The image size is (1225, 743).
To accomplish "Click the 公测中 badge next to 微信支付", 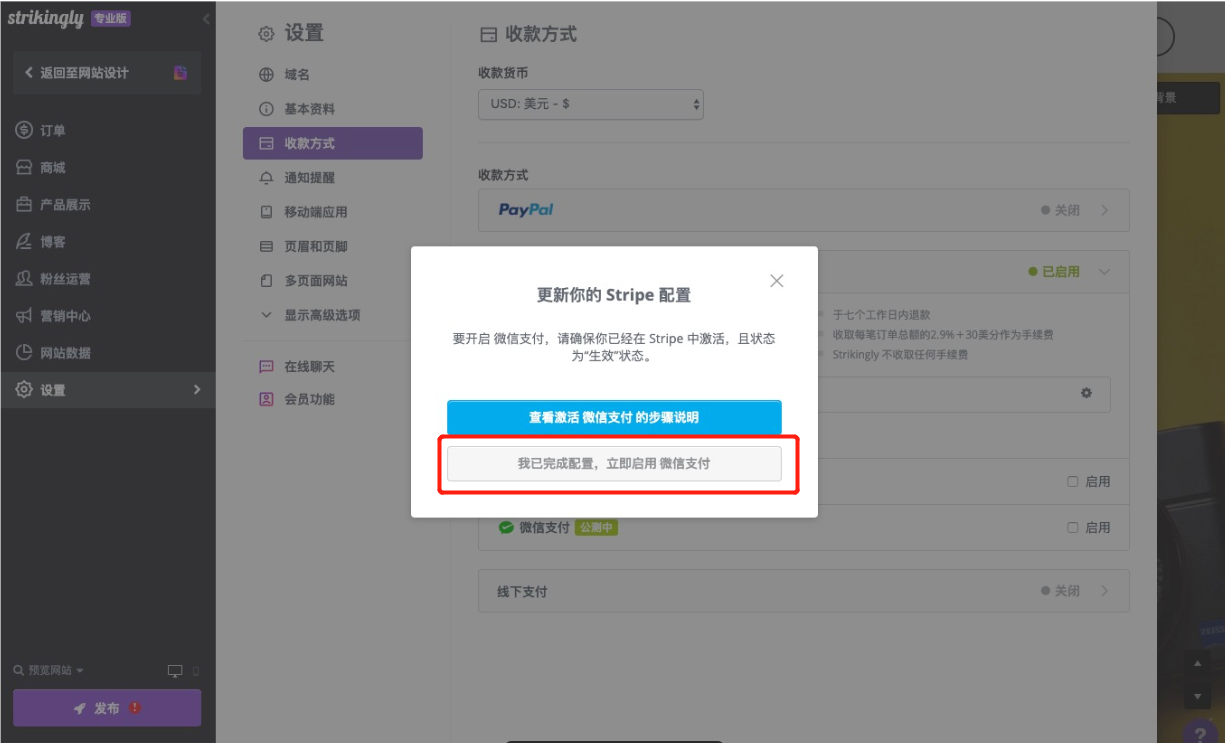I will click(x=596, y=528).
